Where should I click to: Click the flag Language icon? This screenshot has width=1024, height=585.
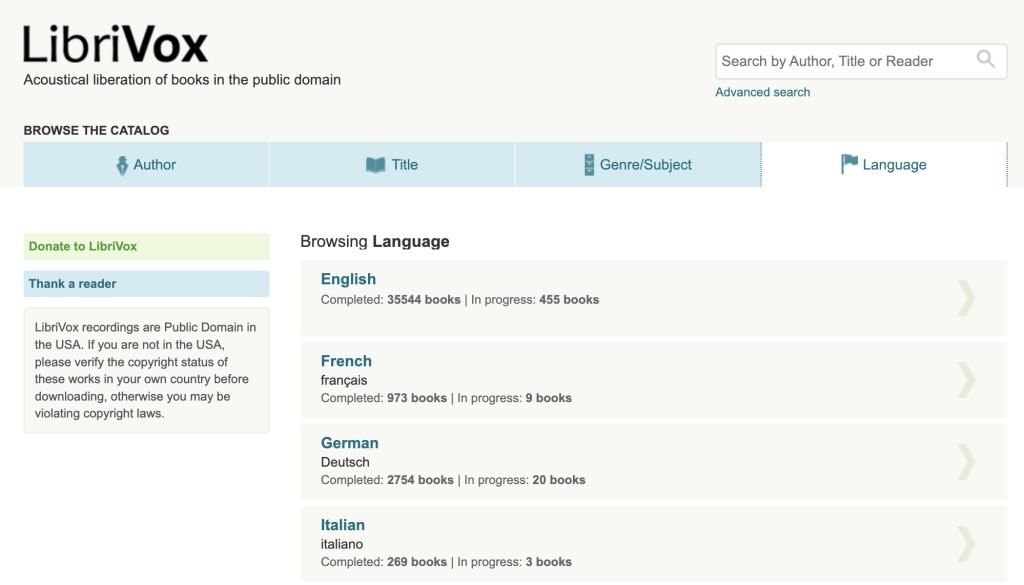coord(849,164)
